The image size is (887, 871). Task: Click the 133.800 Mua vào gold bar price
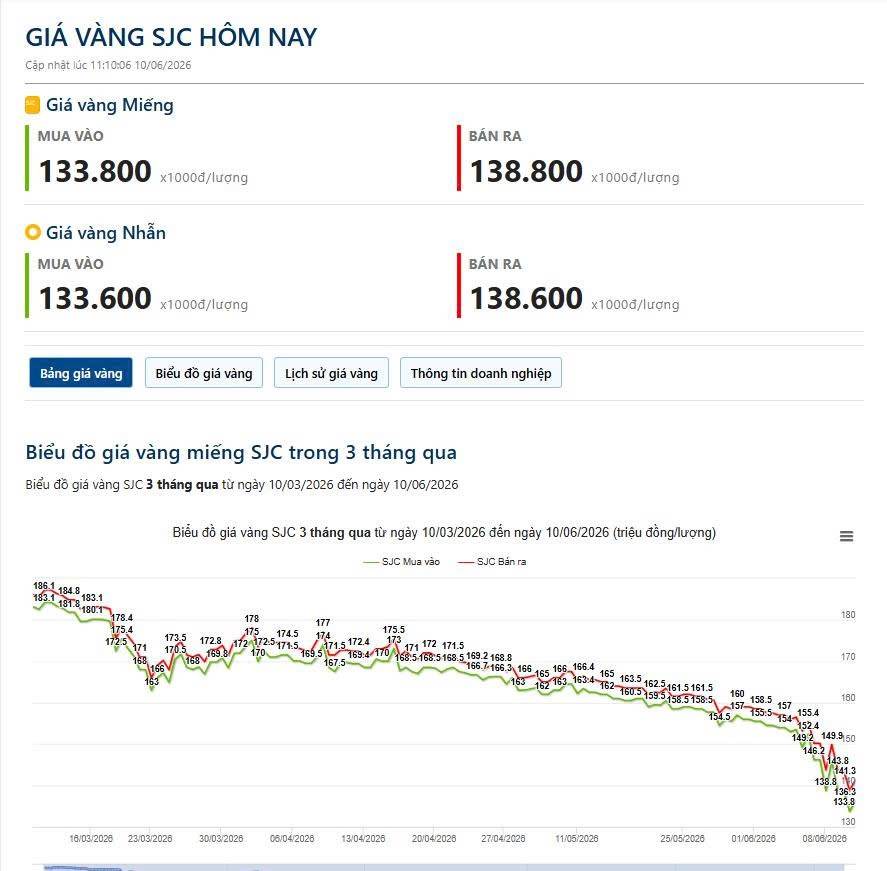[x=95, y=171]
